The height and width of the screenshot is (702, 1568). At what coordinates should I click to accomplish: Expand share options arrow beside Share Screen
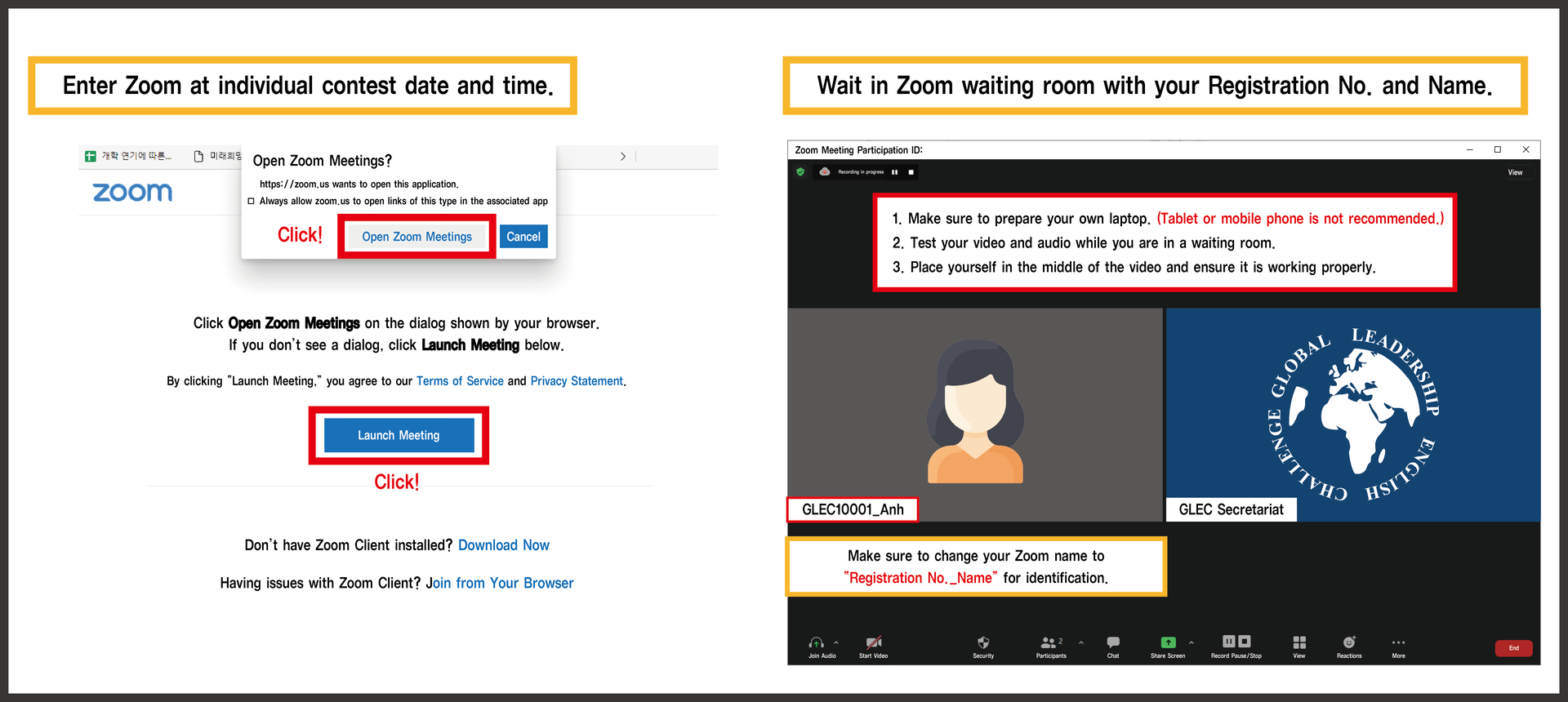(x=1192, y=643)
